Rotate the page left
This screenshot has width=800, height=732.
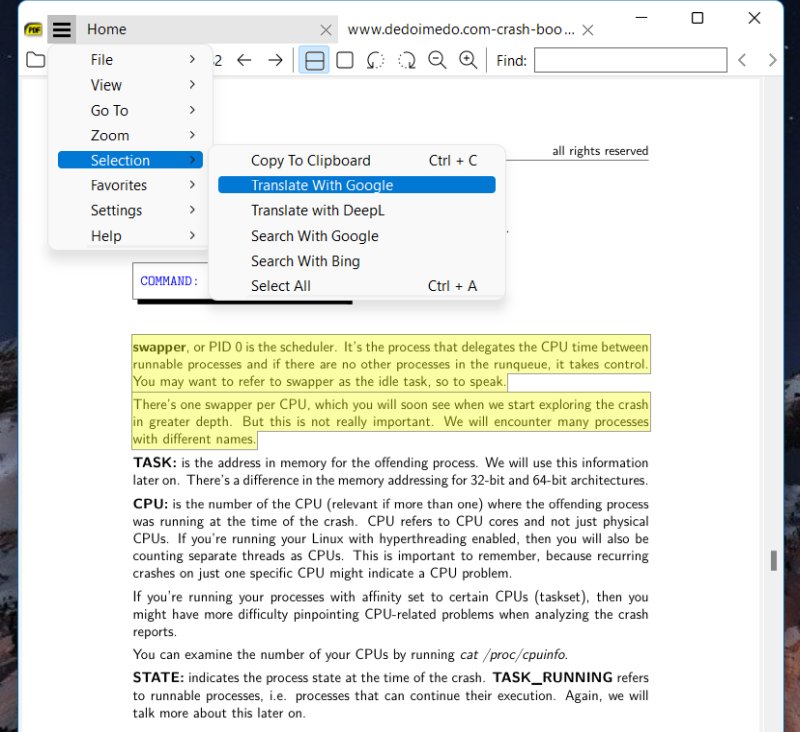pyautogui.click(x=375, y=60)
